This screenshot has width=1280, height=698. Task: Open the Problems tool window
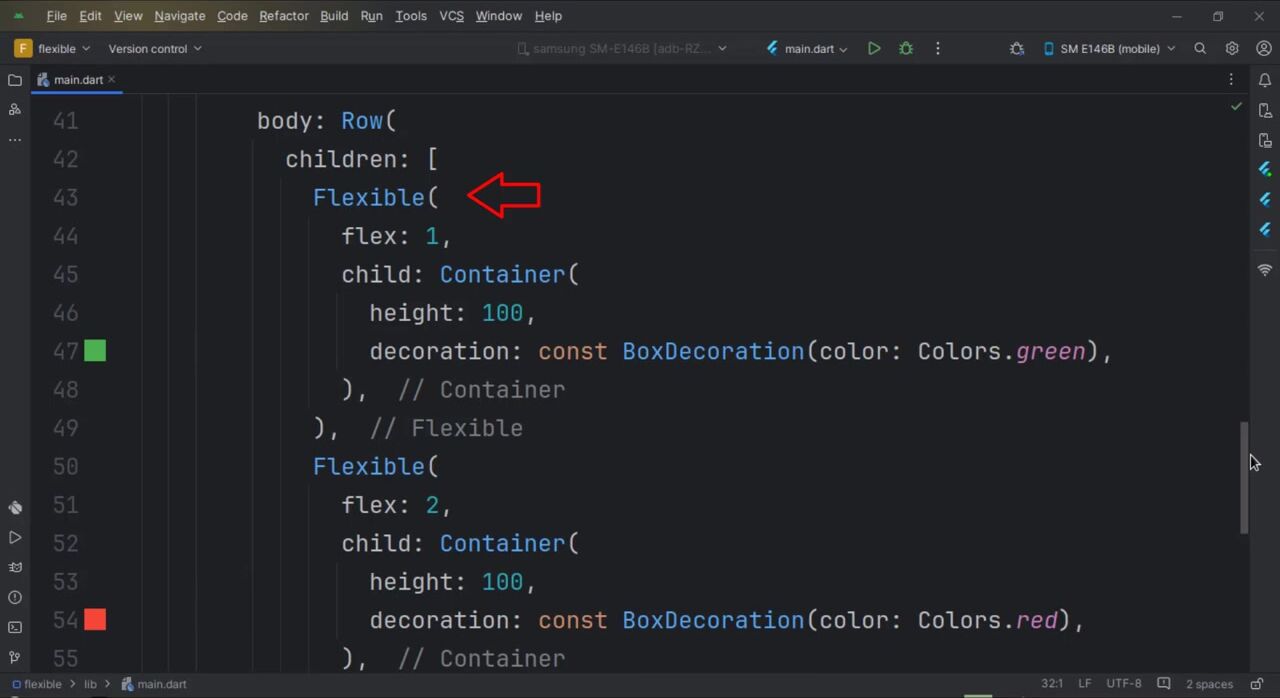(x=15, y=597)
